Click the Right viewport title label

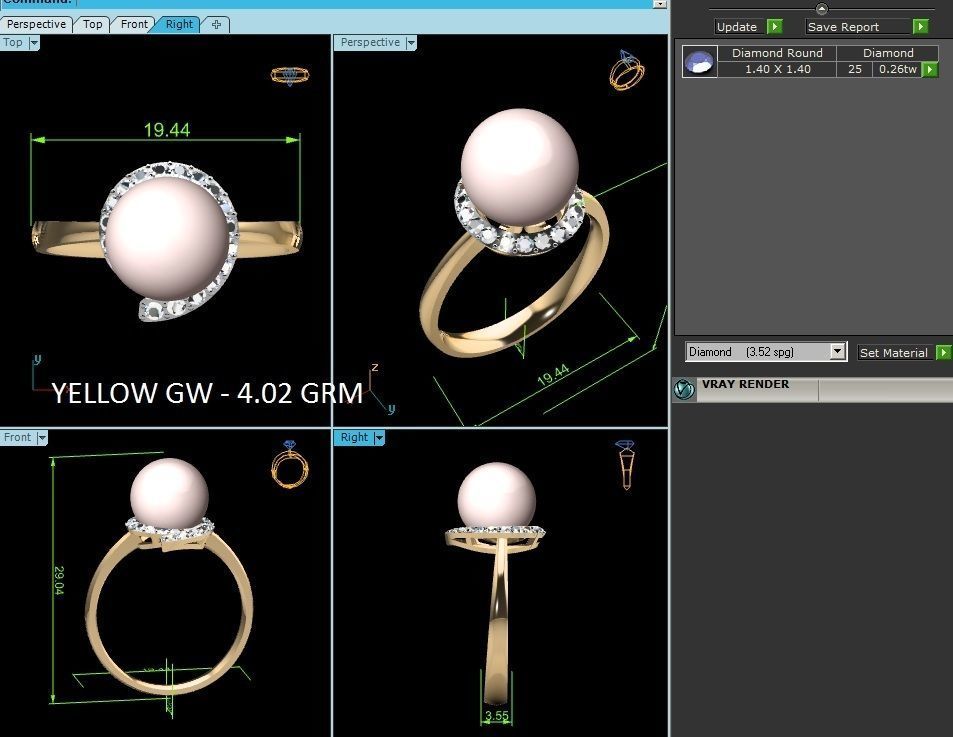point(354,437)
